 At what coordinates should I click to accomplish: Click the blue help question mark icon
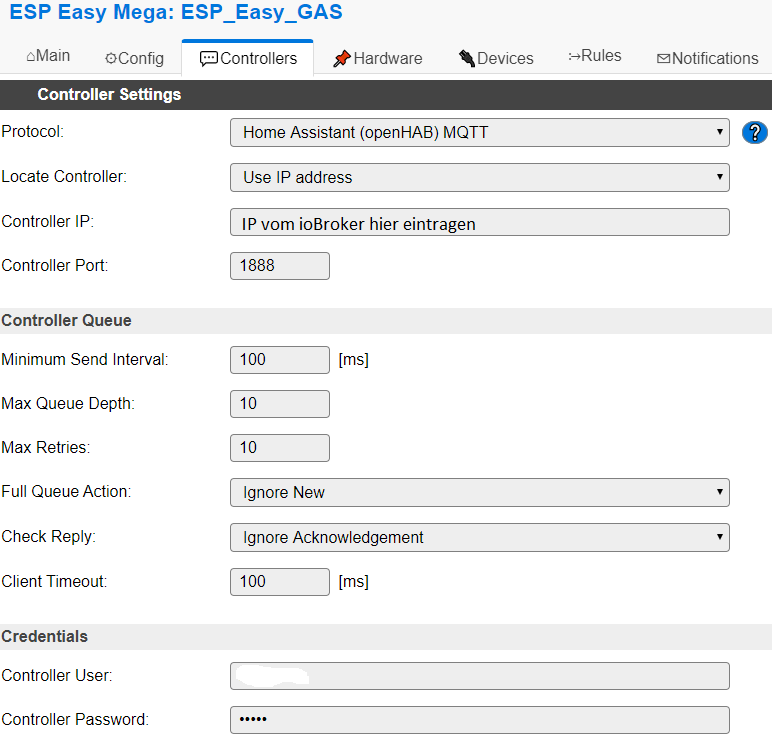pyautogui.click(x=755, y=133)
